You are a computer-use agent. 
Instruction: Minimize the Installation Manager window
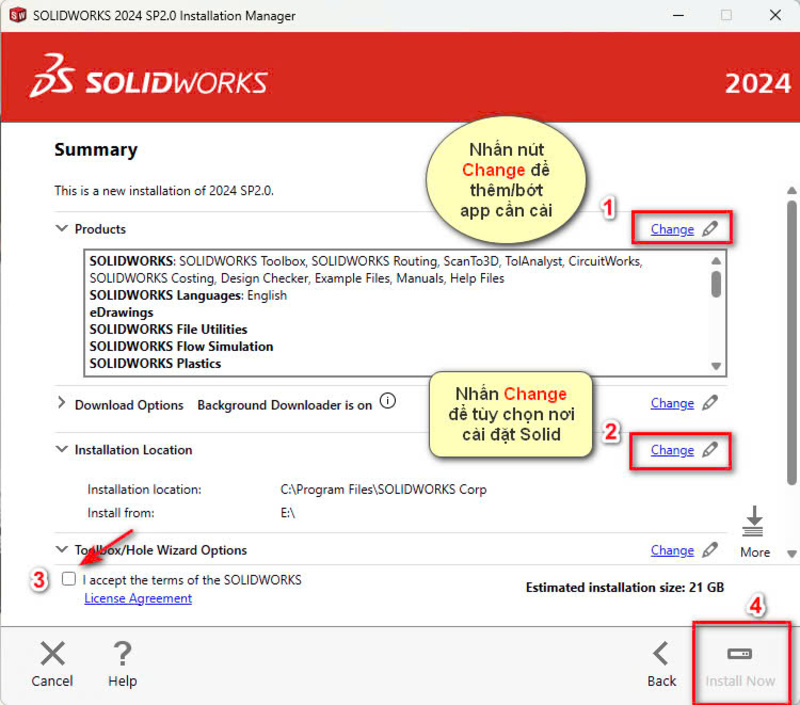coord(678,15)
